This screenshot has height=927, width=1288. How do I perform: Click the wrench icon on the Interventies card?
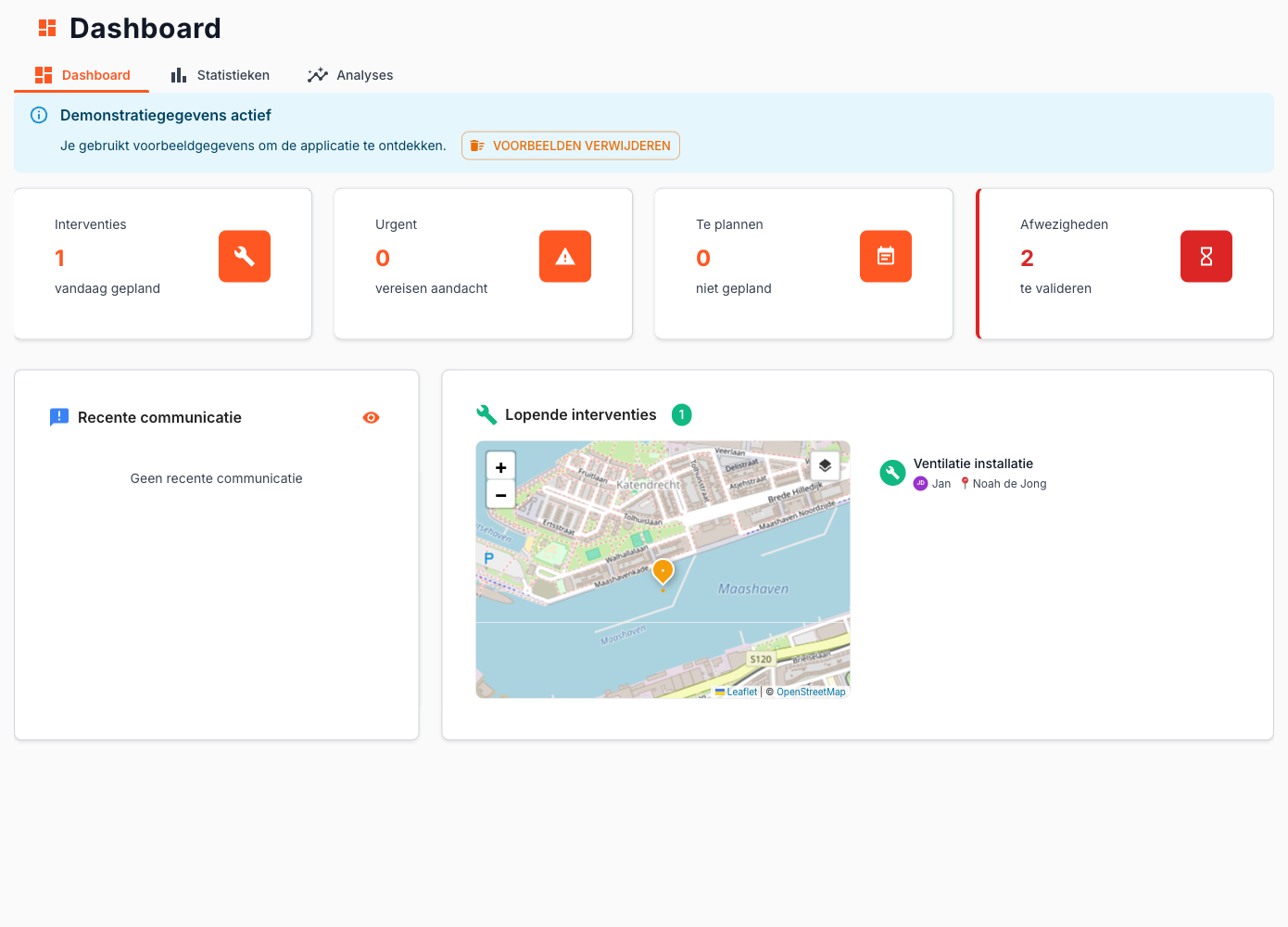[x=244, y=256]
